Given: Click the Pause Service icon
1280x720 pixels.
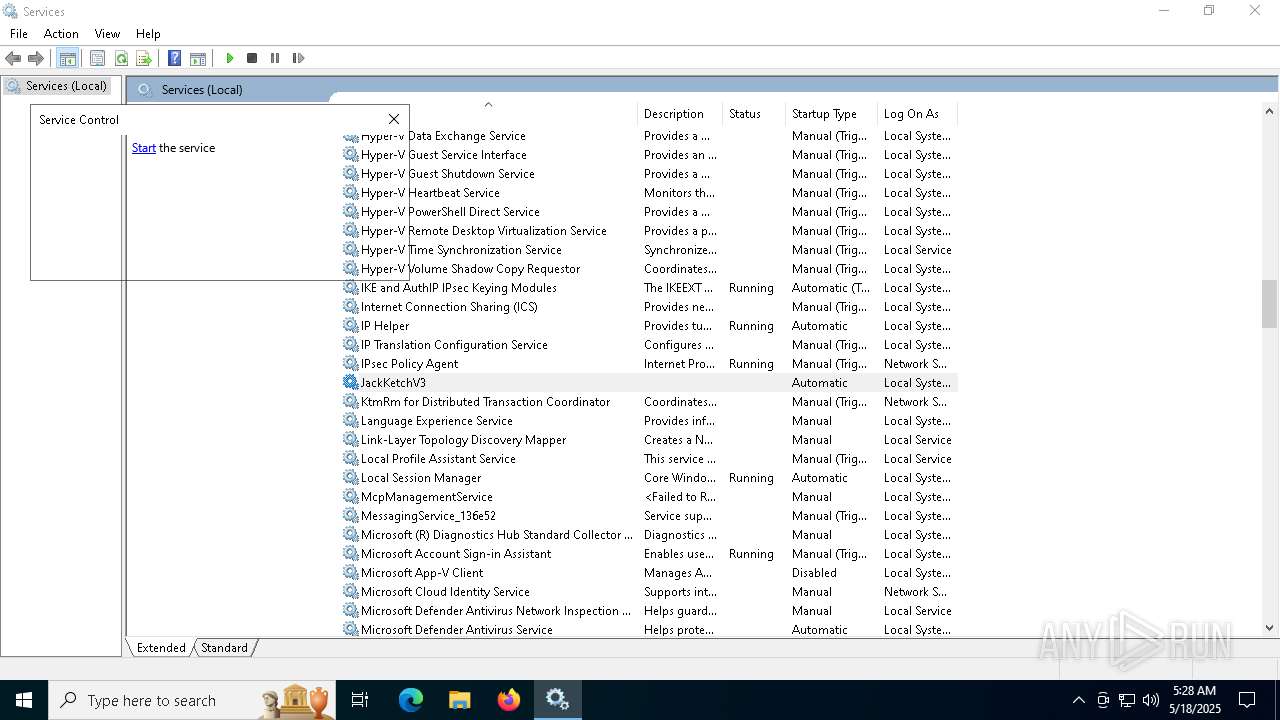Looking at the screenshot, I should pyautogui.click(x=275, y=58).
